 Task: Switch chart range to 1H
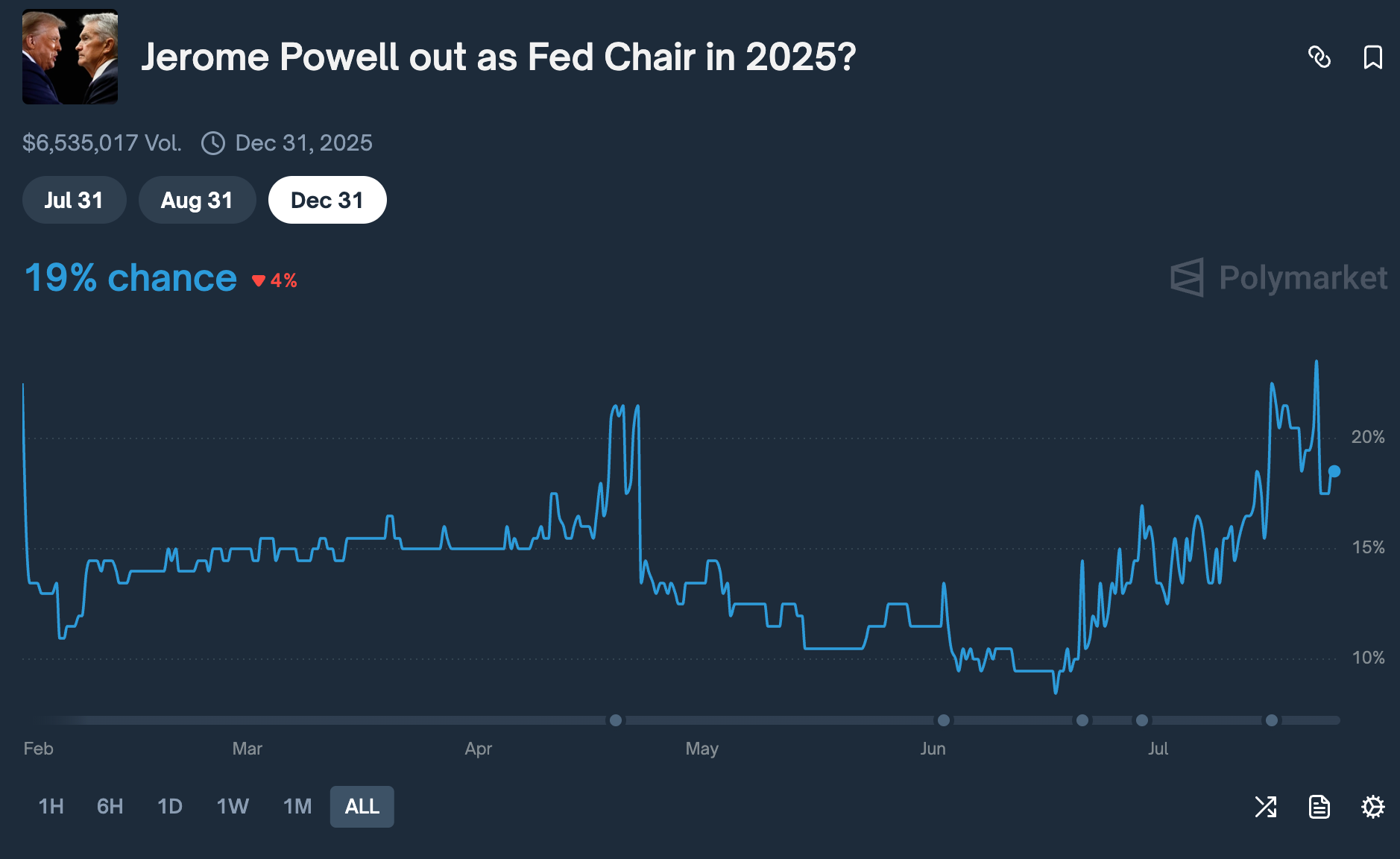point(51,806)
